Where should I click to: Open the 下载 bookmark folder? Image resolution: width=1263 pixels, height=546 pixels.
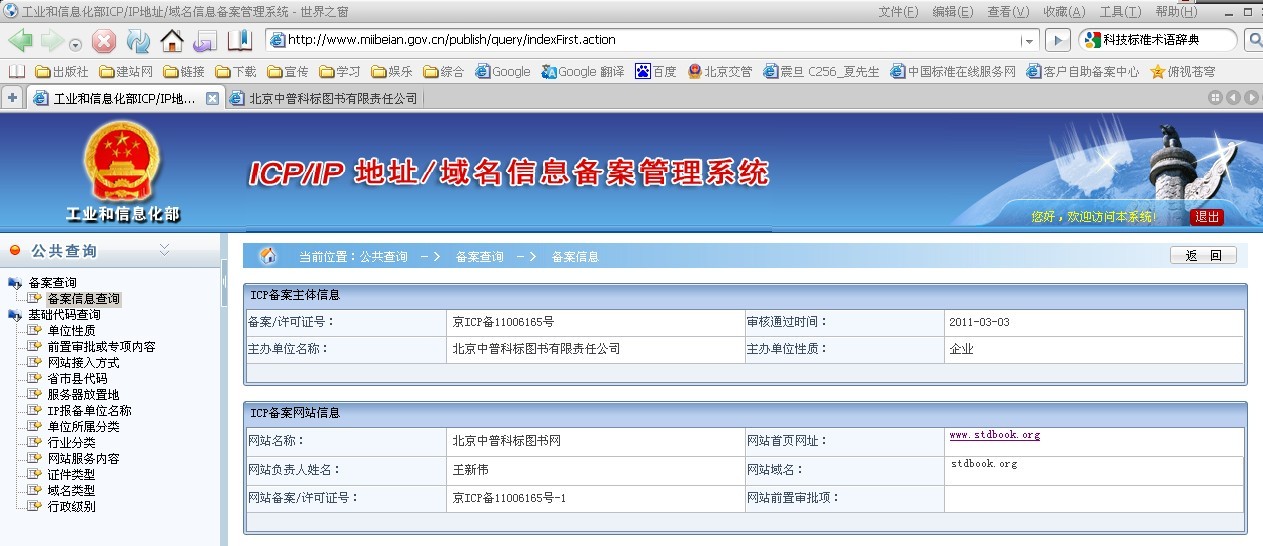click(x=236, y=72)
